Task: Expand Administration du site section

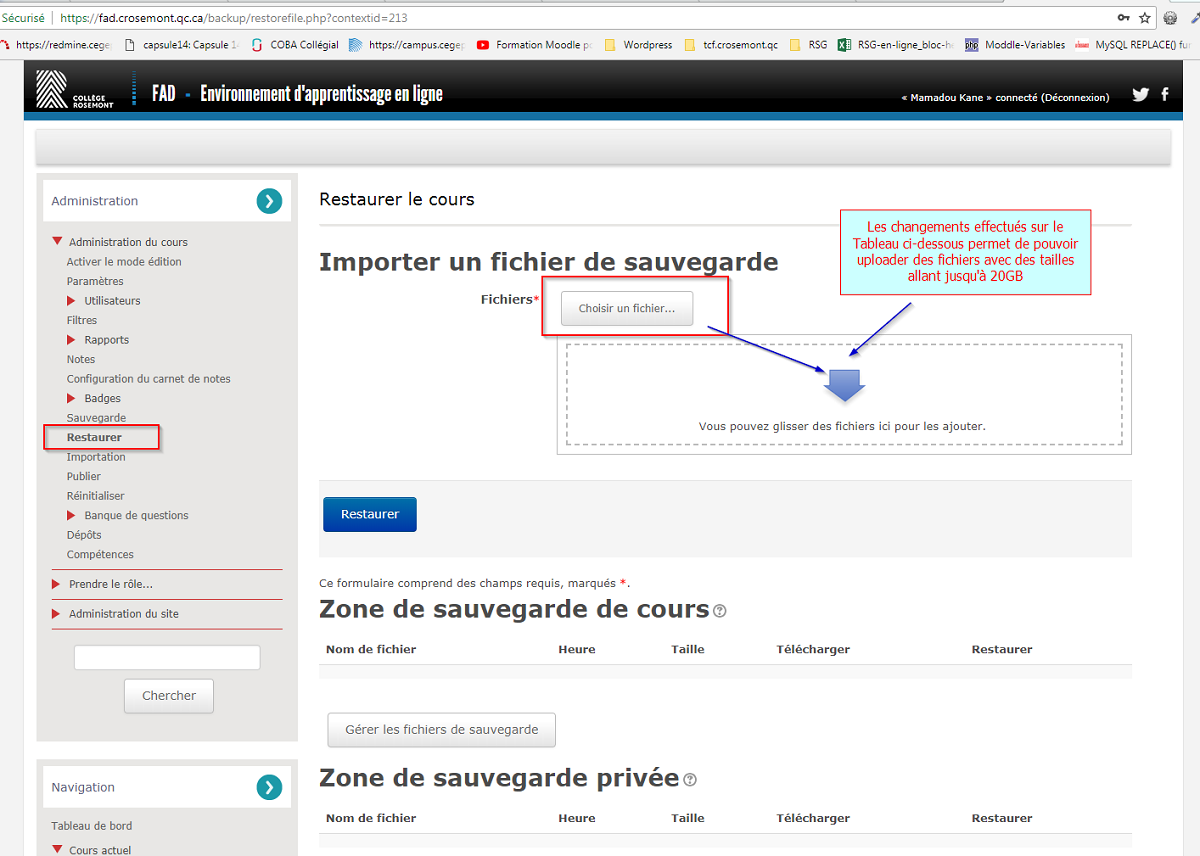Action: tap(56, 614)
